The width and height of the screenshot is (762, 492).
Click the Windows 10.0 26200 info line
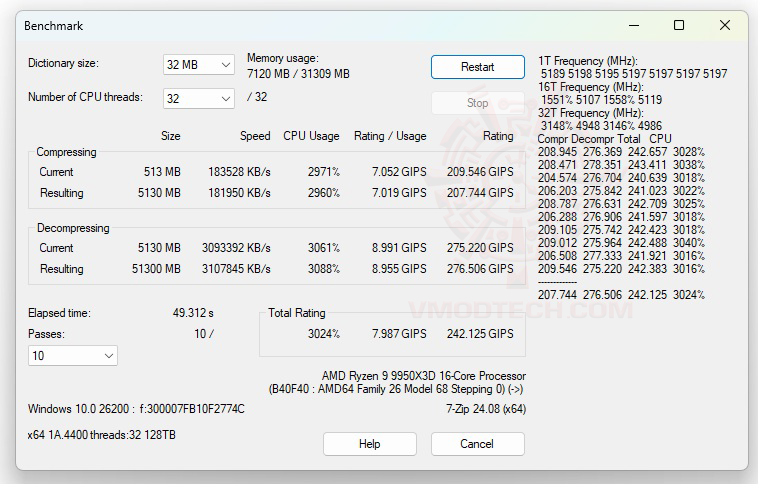[136, 409]
